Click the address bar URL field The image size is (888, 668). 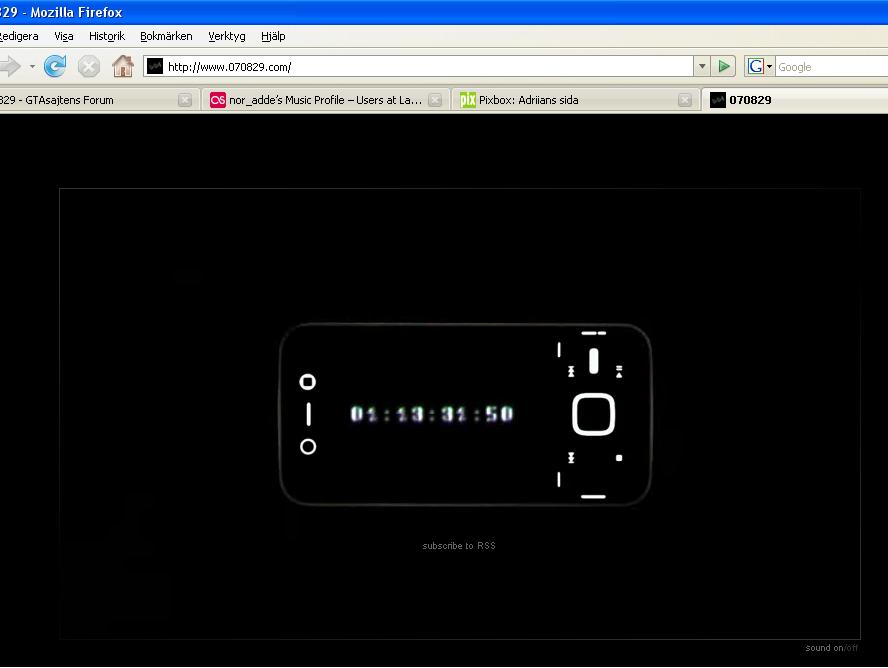[x=419, y=67]
